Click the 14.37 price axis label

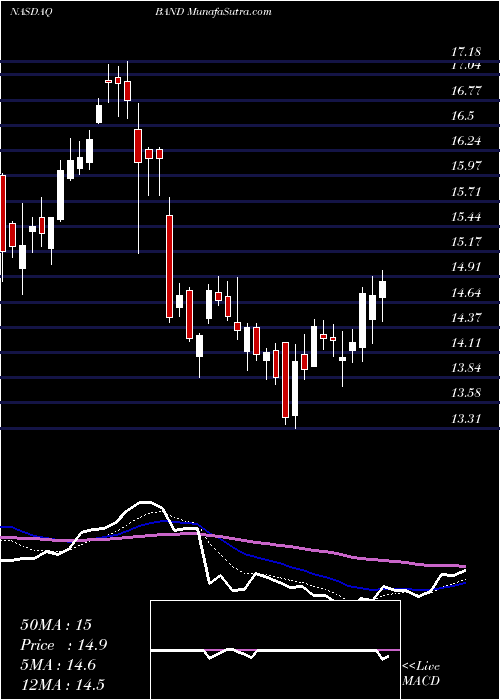466,318
